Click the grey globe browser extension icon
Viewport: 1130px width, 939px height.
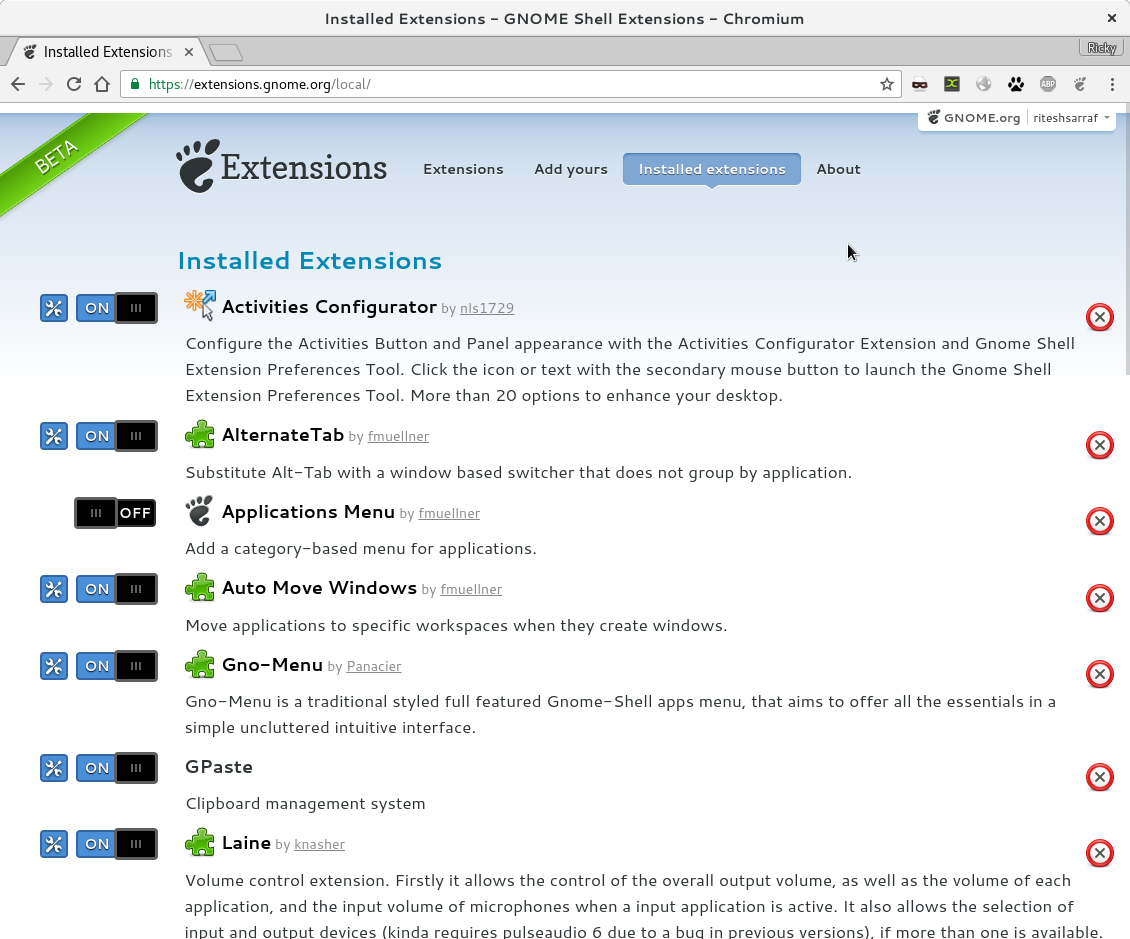[x=984, y=84]
